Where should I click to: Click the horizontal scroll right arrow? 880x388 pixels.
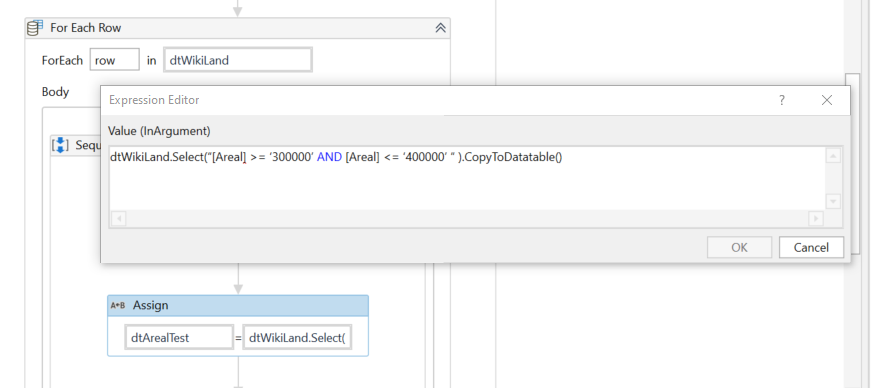click(x=815, y=218)
